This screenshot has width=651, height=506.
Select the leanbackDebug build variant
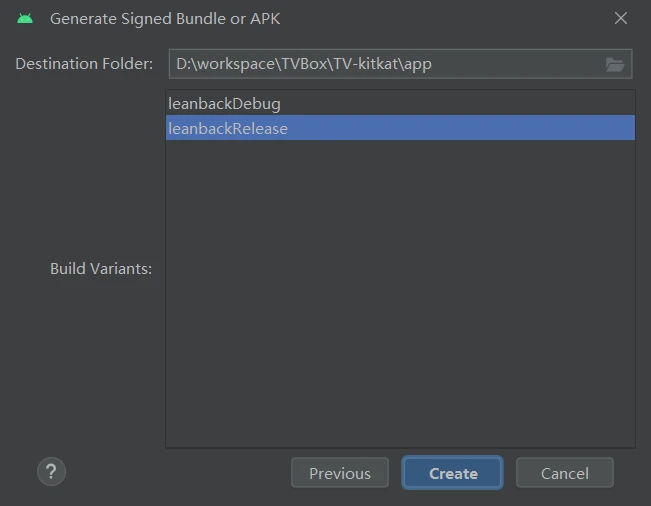coord(224,104)
